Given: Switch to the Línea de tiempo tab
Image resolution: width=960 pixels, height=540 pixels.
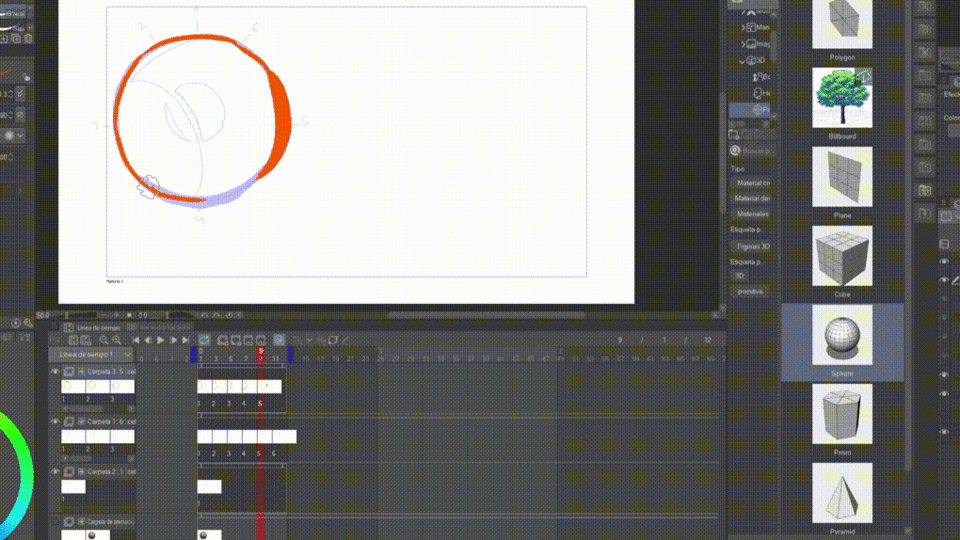Looking at the screenshot, I should [x=92, y=328].
